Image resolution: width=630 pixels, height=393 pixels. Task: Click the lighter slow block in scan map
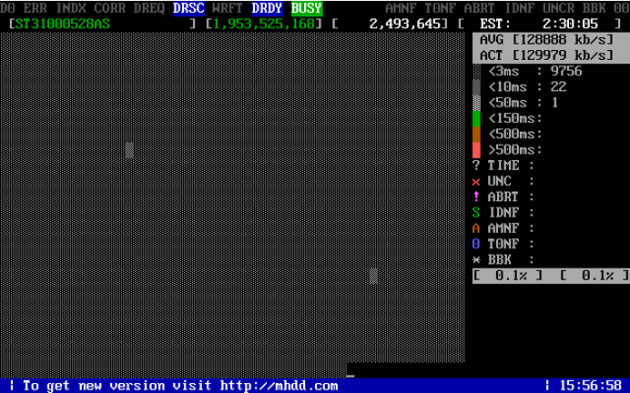373,276
